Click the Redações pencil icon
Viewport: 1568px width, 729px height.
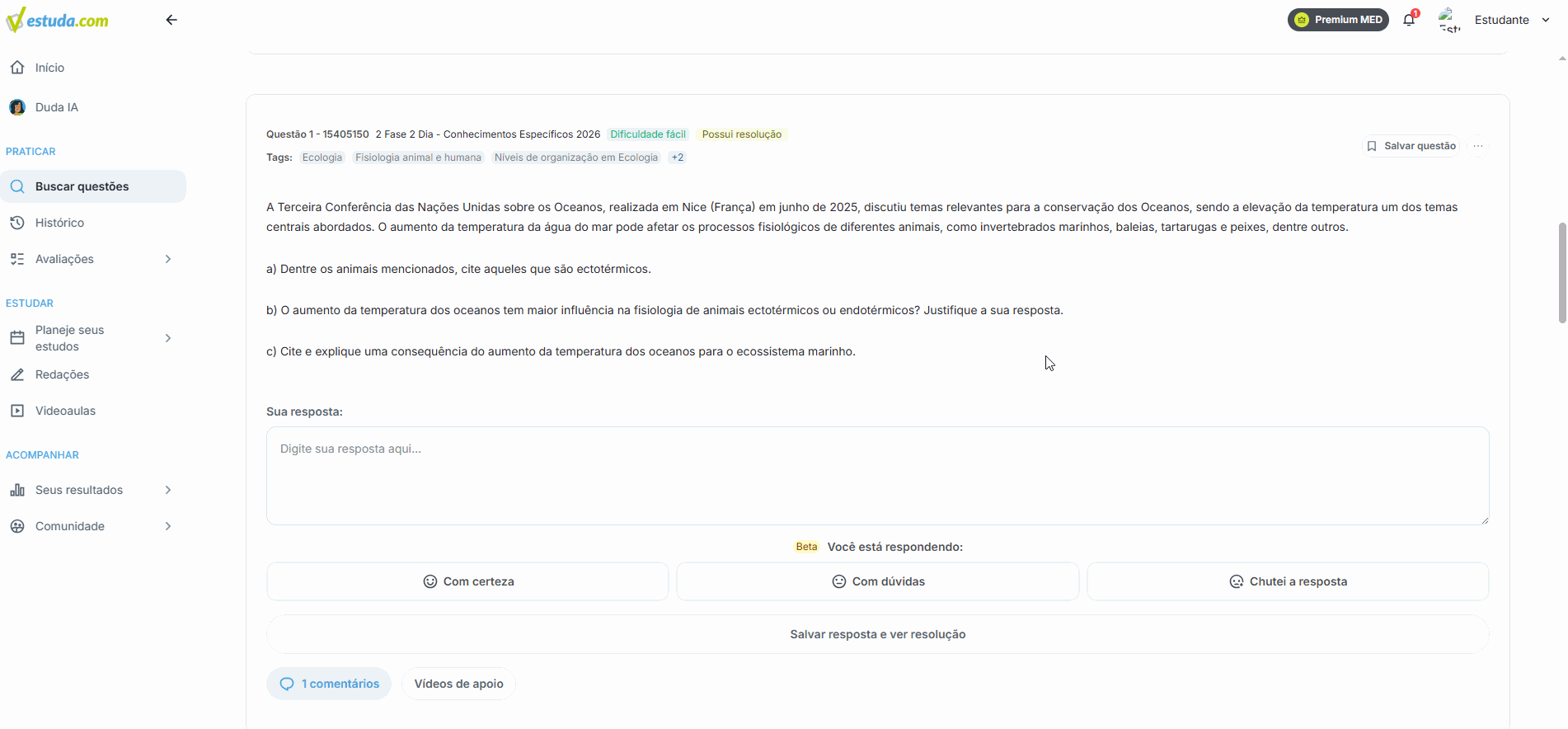coord(17,374)
